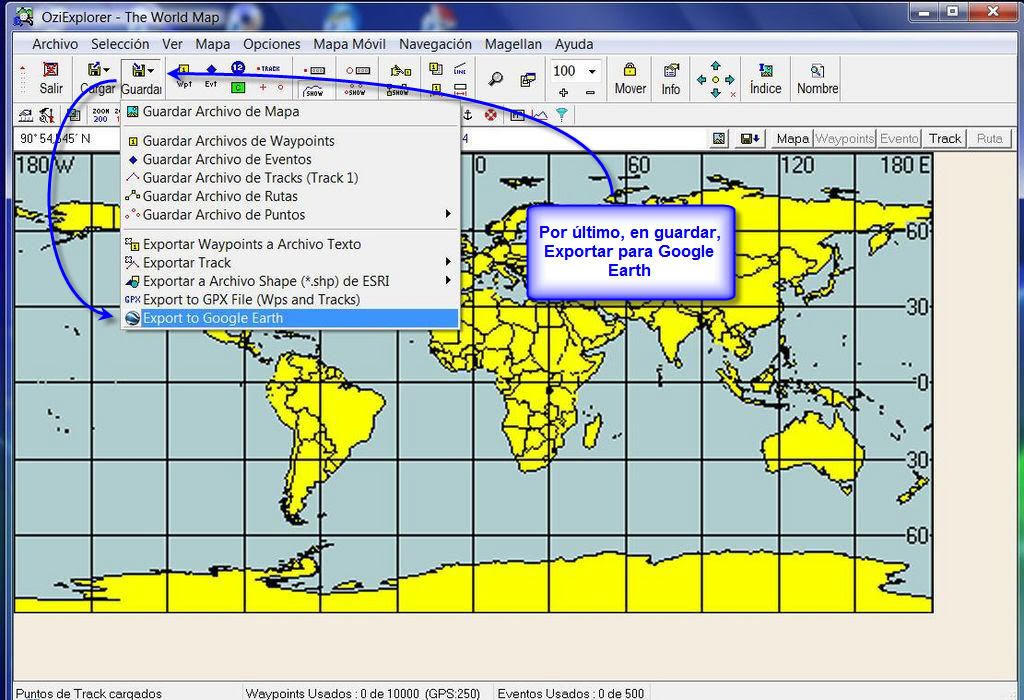
Task: Open the Navegación menu
Action: 435,44
